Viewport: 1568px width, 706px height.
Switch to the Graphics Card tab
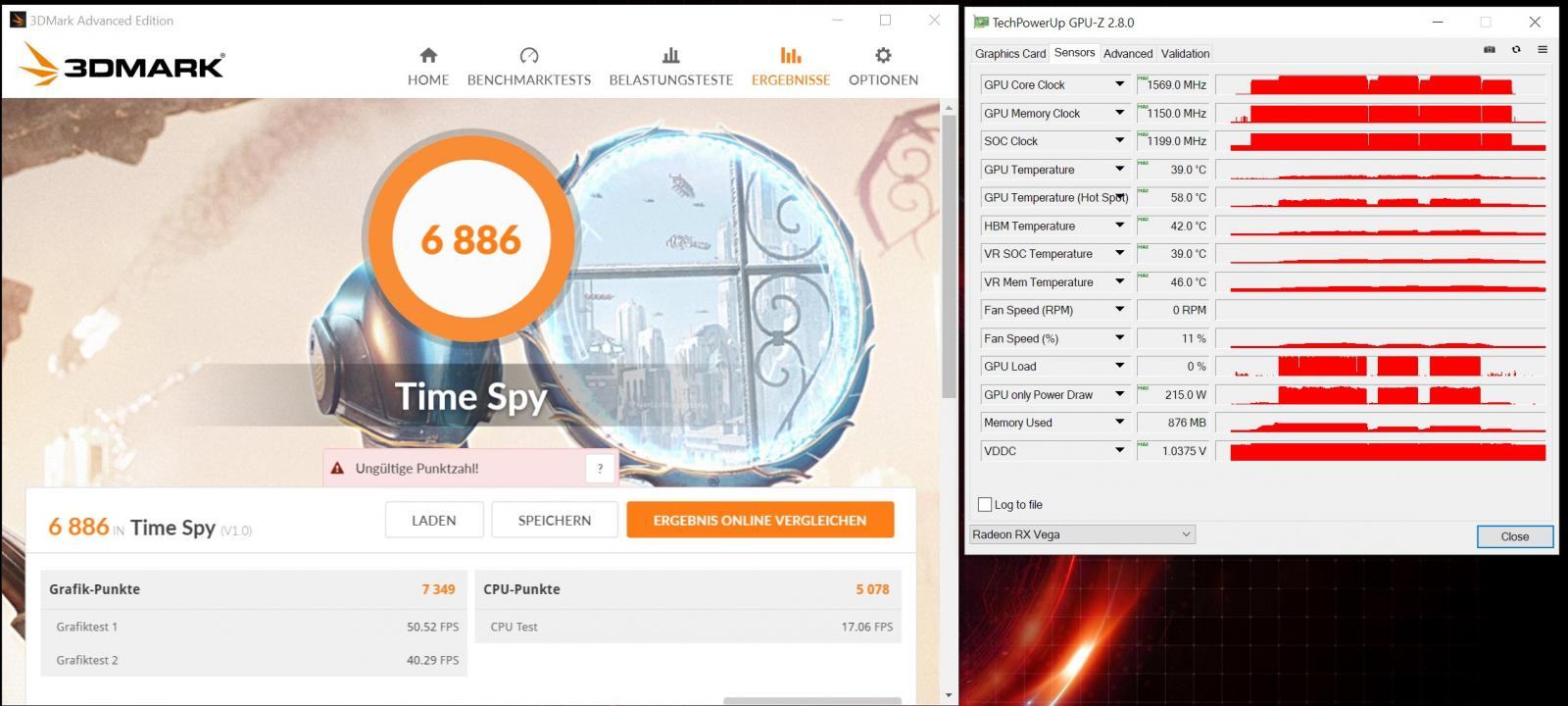[1010, 54]
